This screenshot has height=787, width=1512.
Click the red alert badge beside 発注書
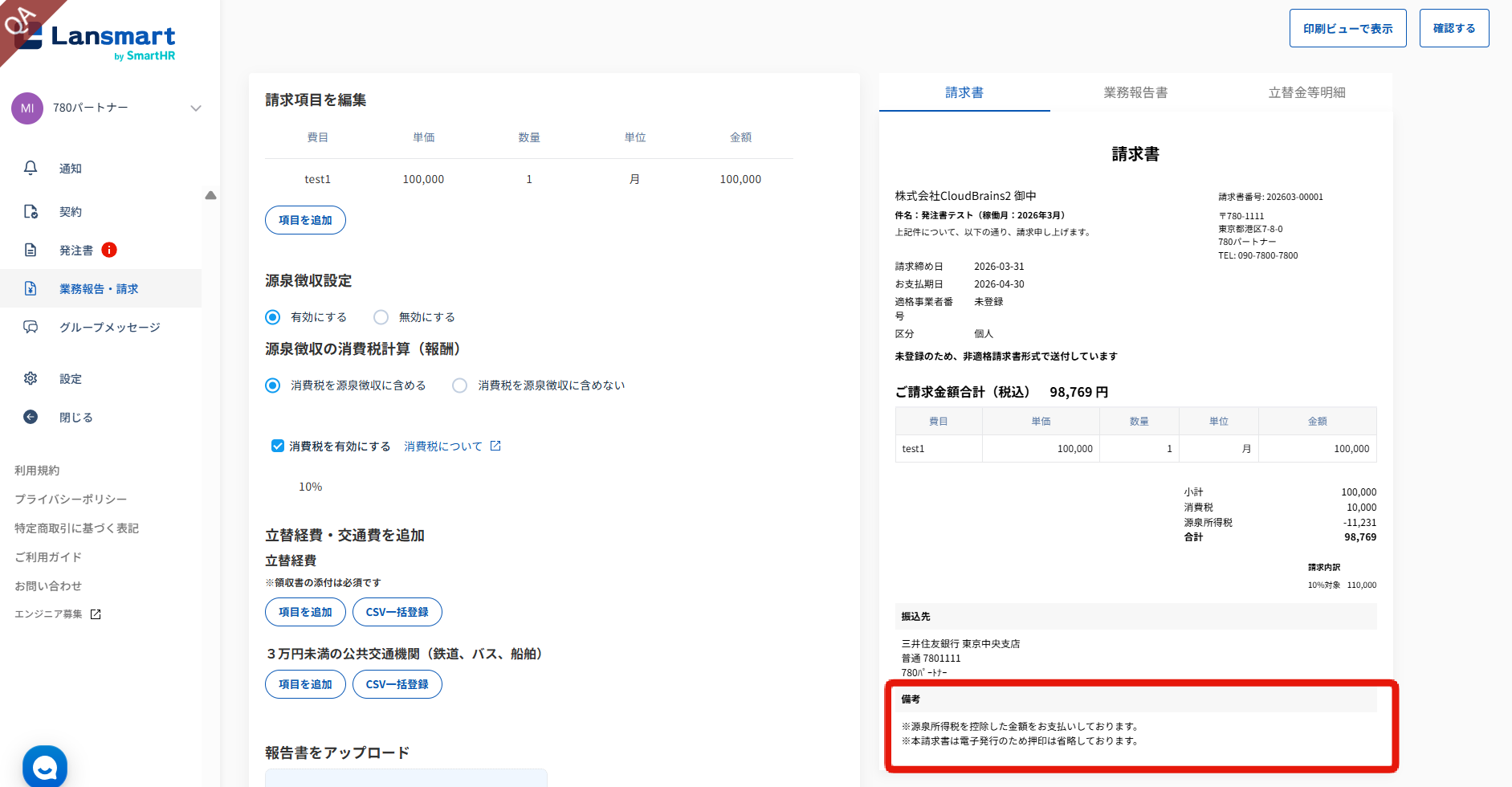(x=109, y=250)
